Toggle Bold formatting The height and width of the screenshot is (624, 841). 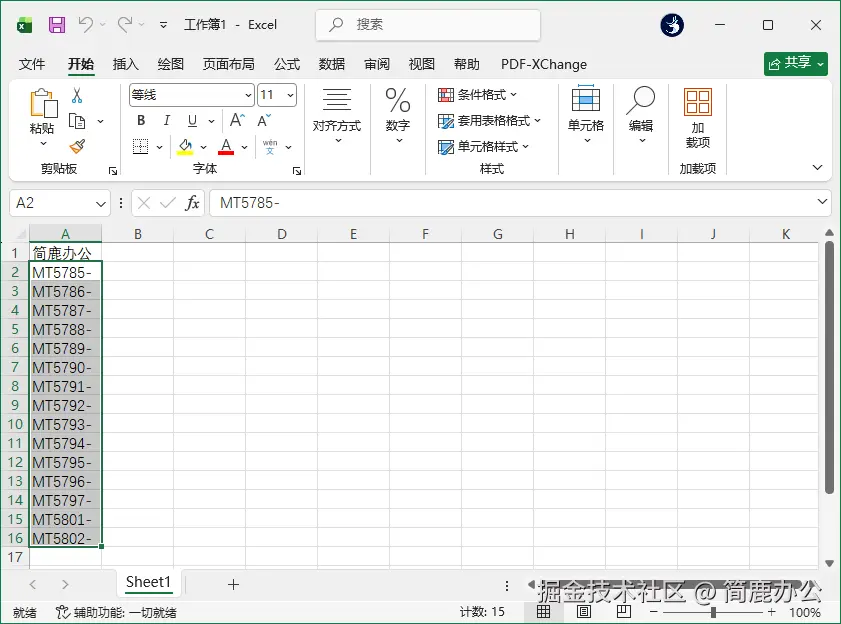[141, 120]
